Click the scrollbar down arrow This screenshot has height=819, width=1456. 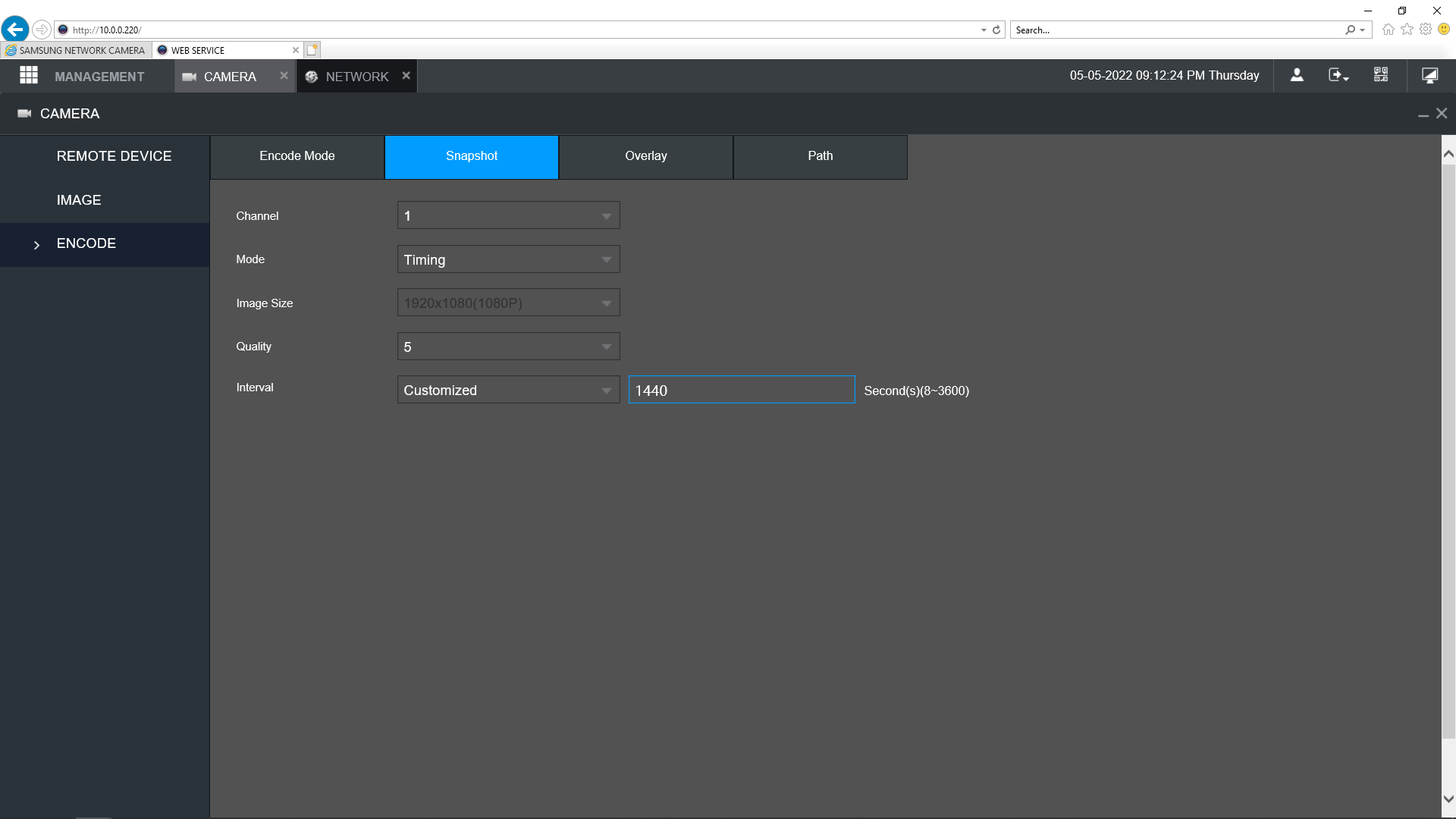click(x=1448, y=799)
